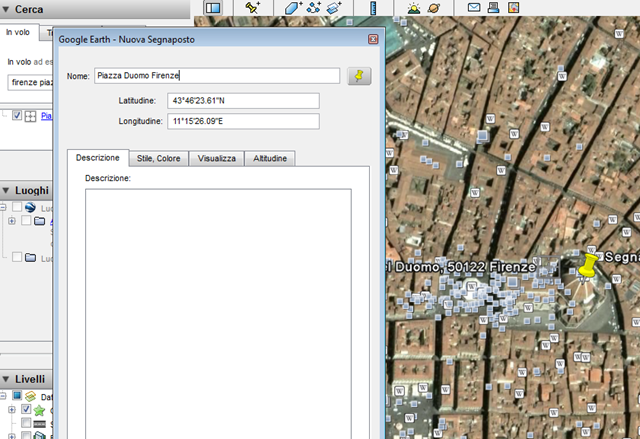Collapse the Cerca panel triangle
Image resolution: width=640 pixels, height=439 pixels.
[6, 9]
